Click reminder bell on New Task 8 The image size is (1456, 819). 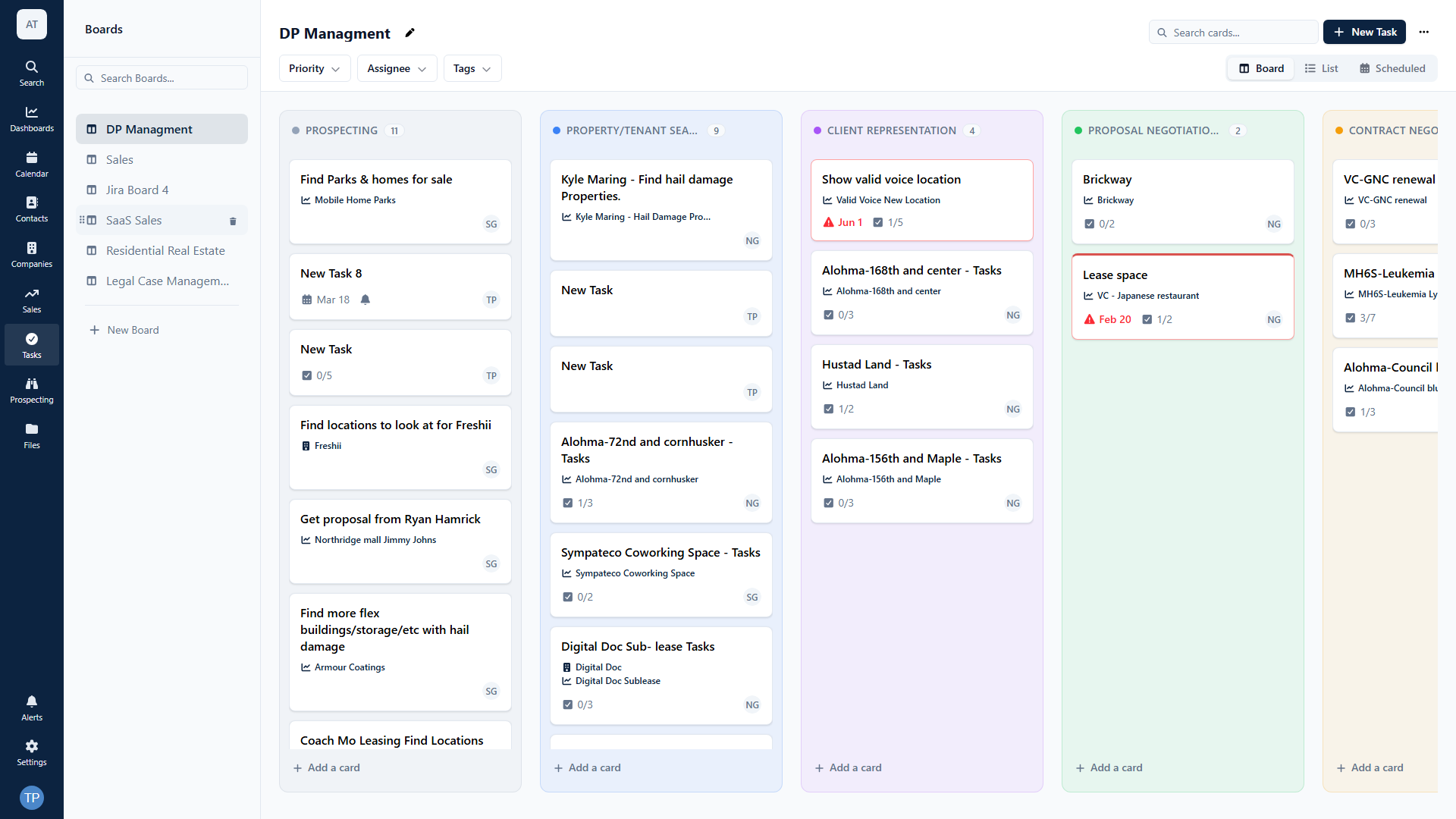(x=366, y=300)
